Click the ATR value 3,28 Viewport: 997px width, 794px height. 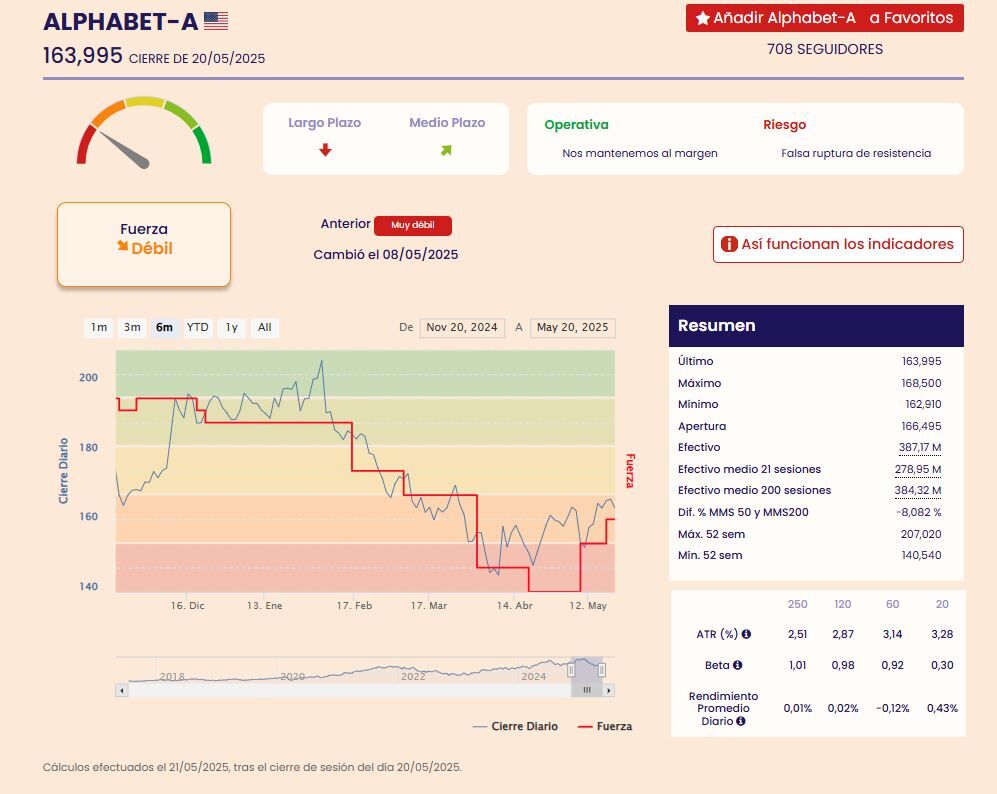tap(942, 634)
